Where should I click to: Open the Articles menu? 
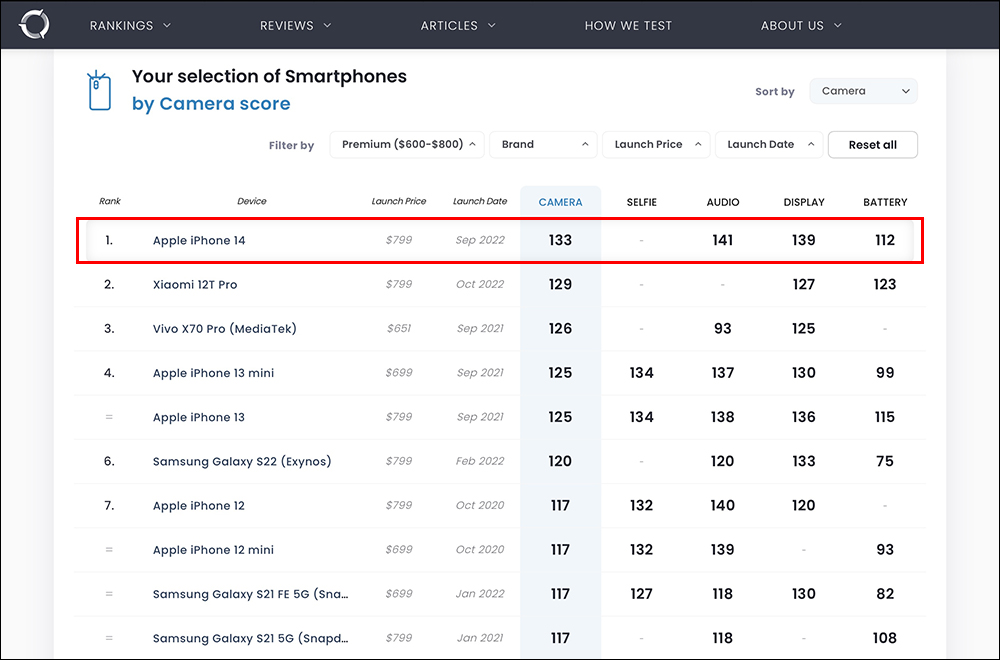coord(449,26)
